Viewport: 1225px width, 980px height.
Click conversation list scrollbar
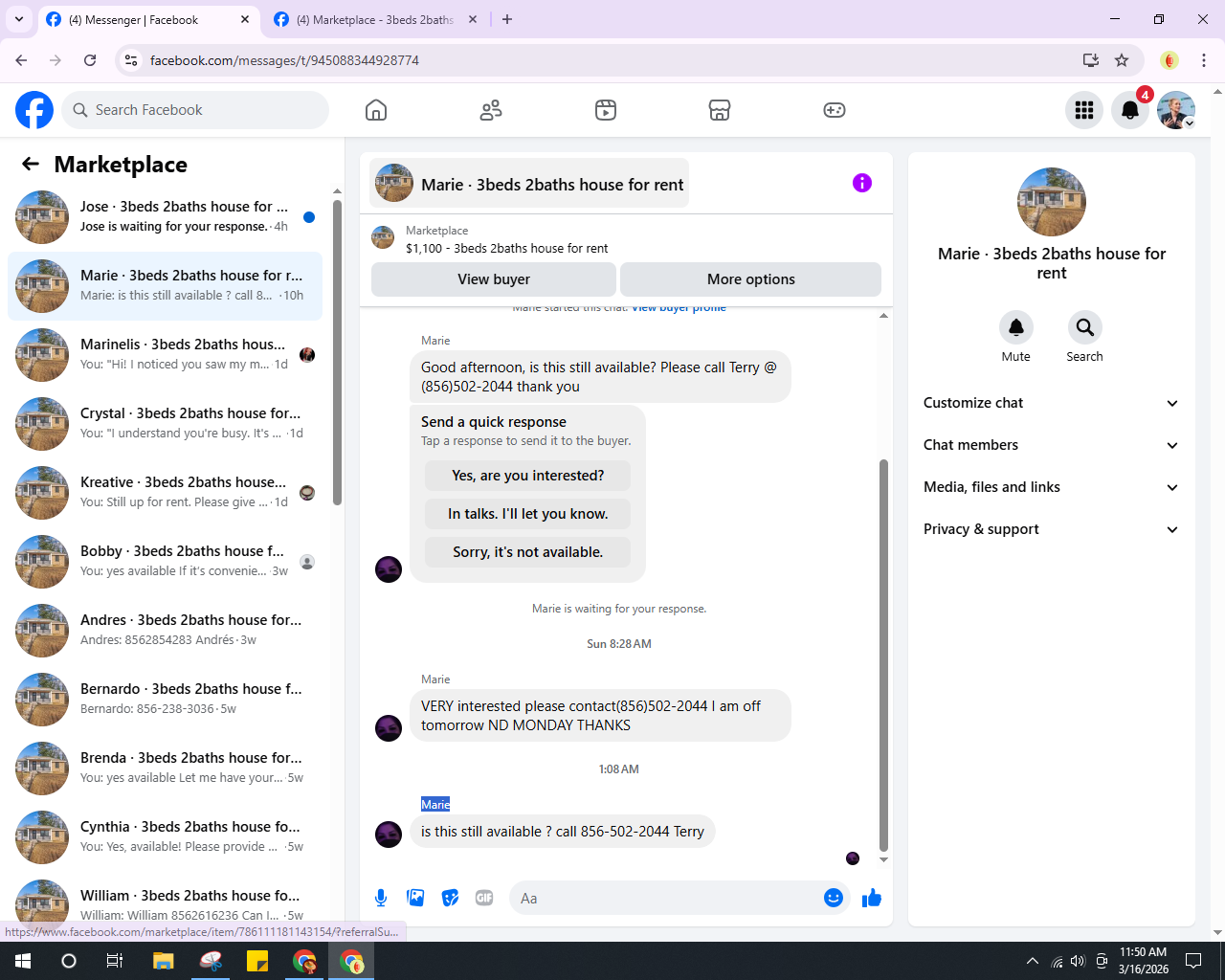[337, 352]
